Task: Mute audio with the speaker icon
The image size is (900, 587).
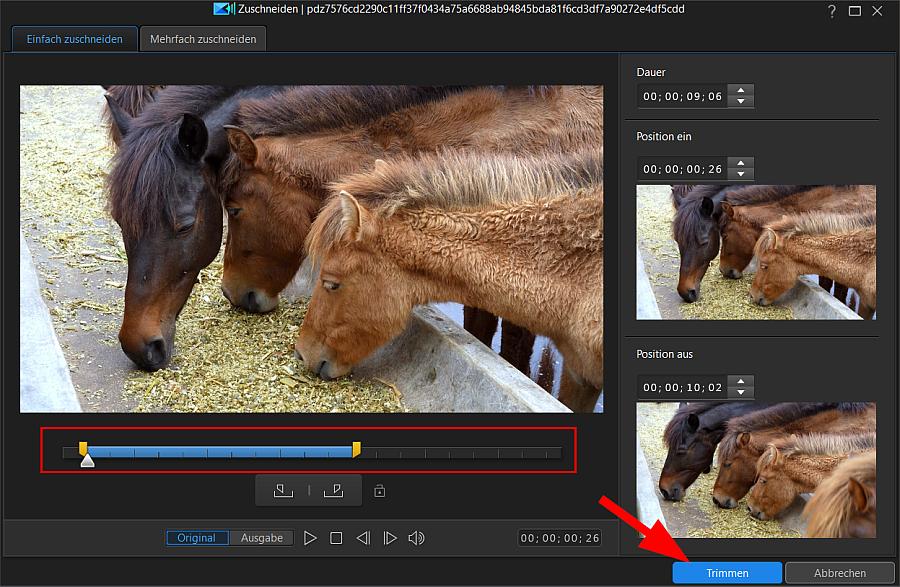Action: pyautogui.click(x=417, y=538)
